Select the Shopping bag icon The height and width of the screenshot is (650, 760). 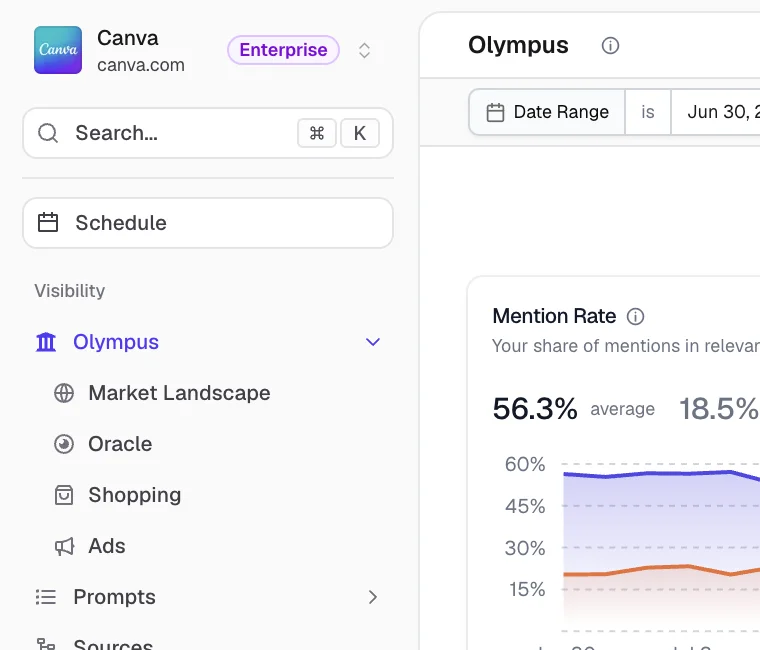click(x=64, y=495)
